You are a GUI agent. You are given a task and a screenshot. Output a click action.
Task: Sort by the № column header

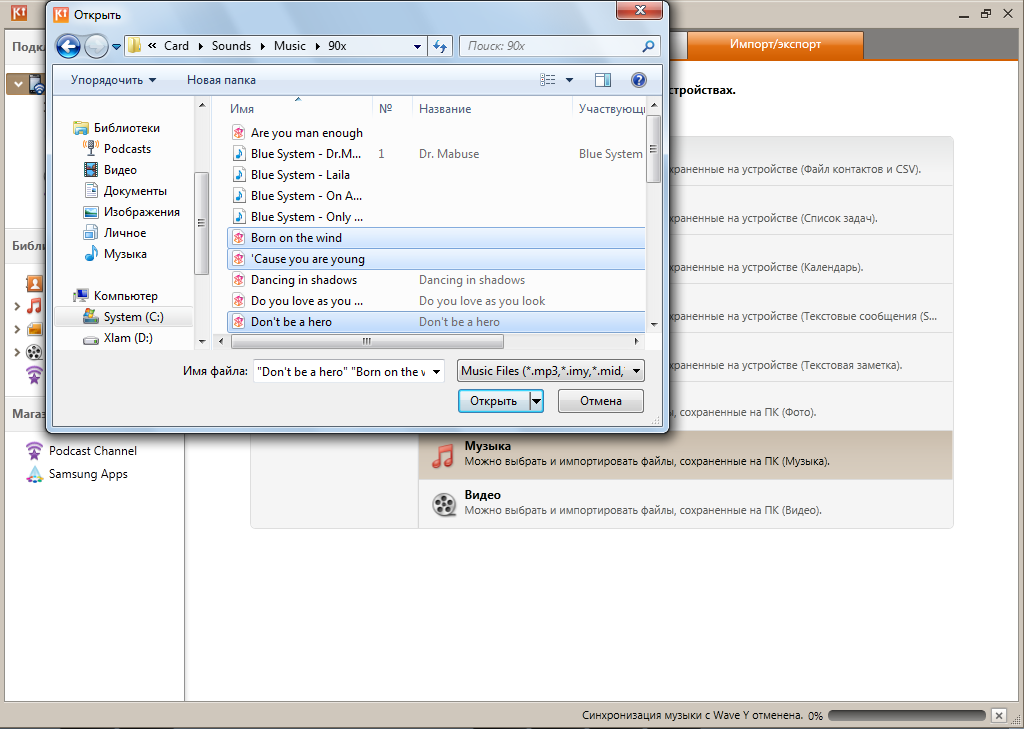click(386, 109)
